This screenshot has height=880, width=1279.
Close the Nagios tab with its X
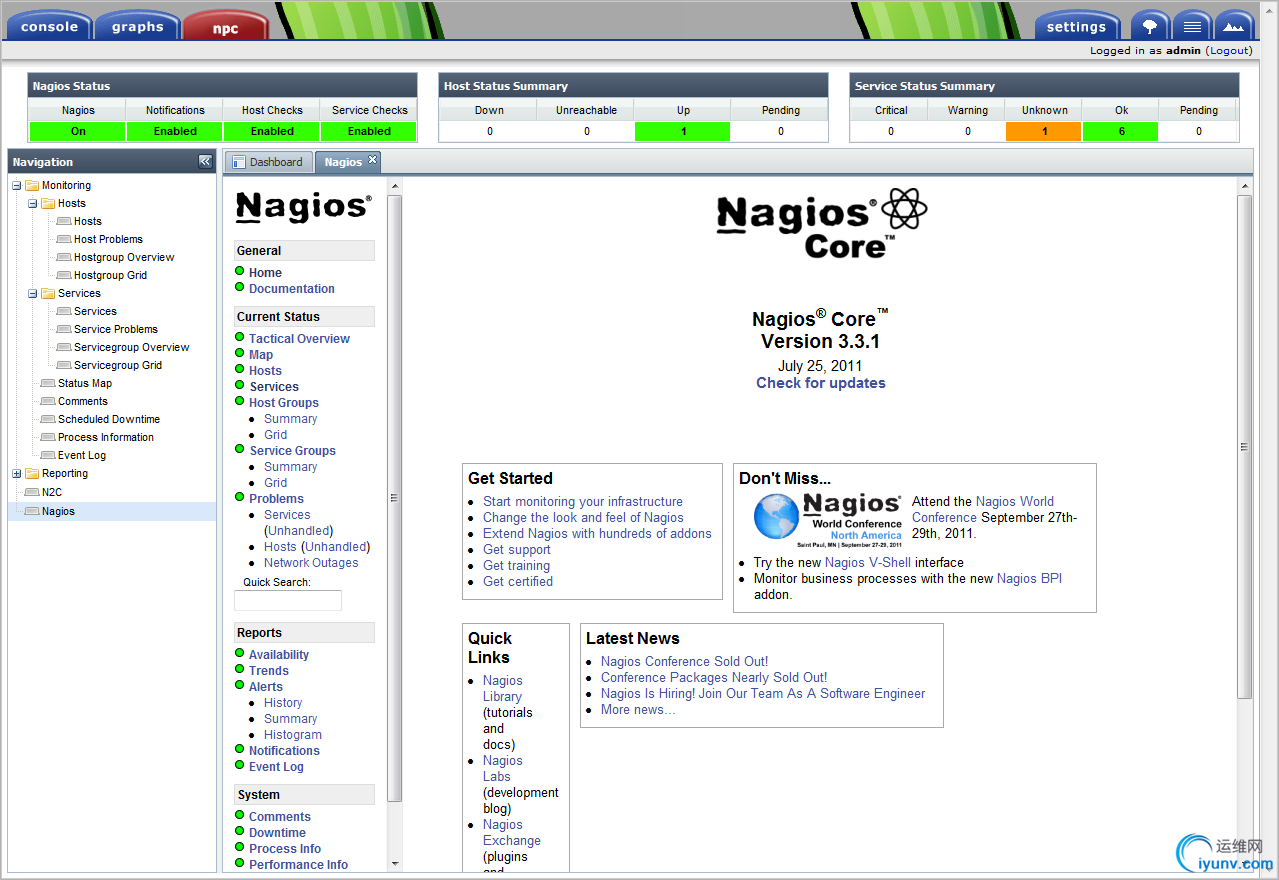pos(372,160)
